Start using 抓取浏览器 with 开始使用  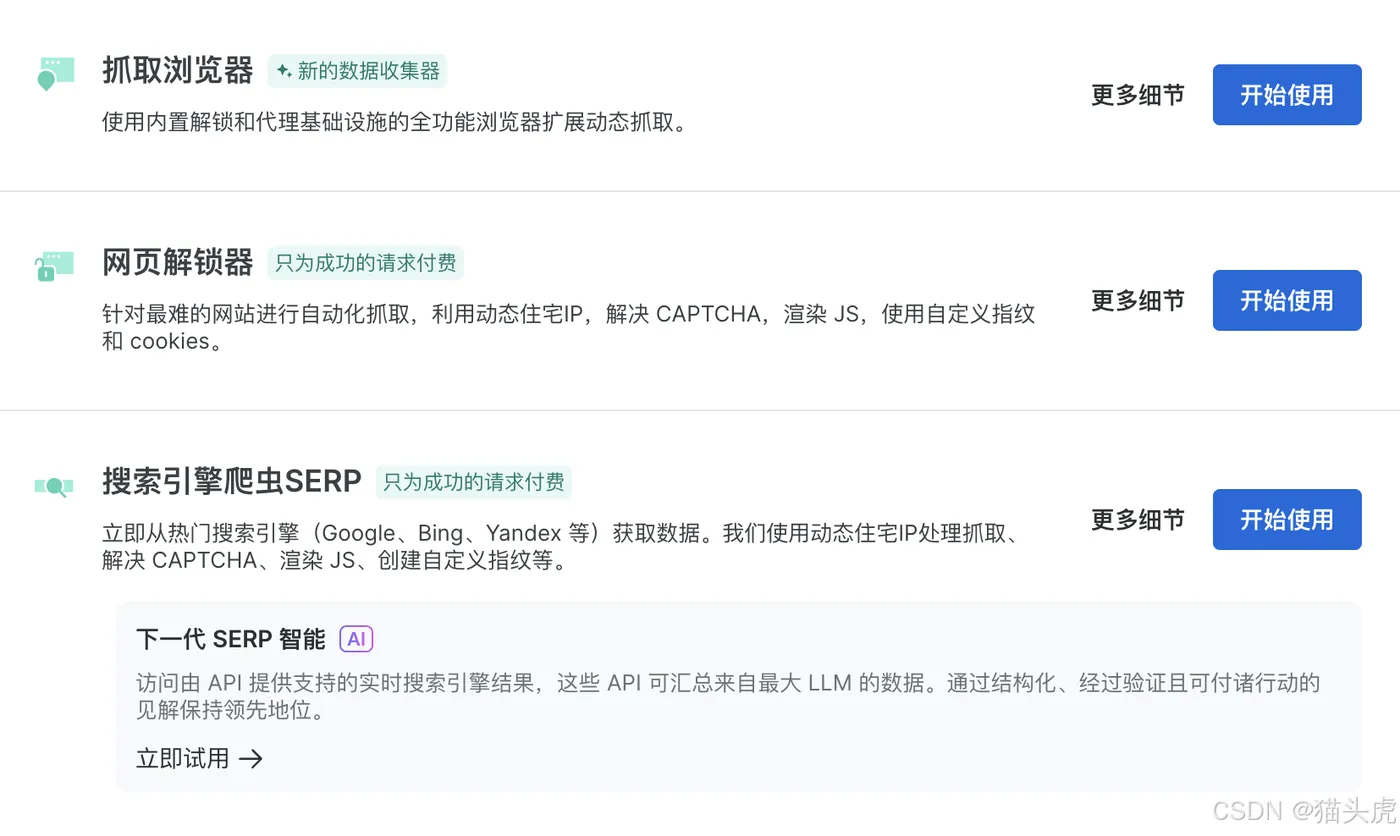click(x=1287, y=95)
